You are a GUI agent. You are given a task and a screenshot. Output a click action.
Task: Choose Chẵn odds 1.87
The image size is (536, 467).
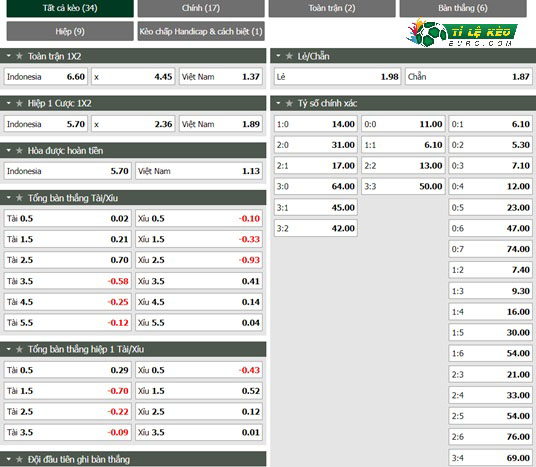(469, 77)
